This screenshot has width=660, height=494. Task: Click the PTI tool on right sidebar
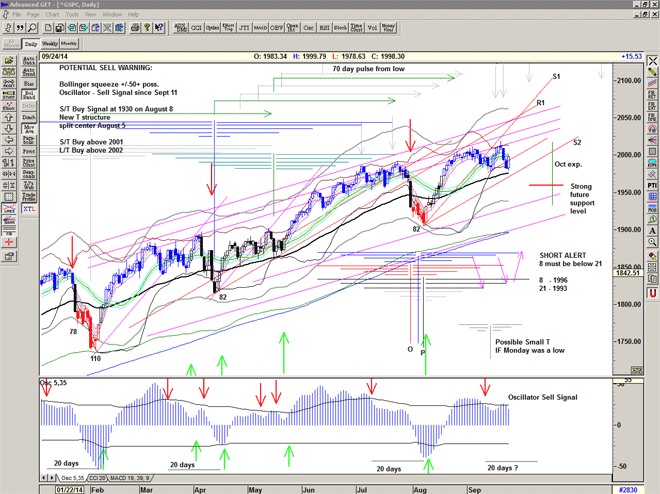pos(652,185)
